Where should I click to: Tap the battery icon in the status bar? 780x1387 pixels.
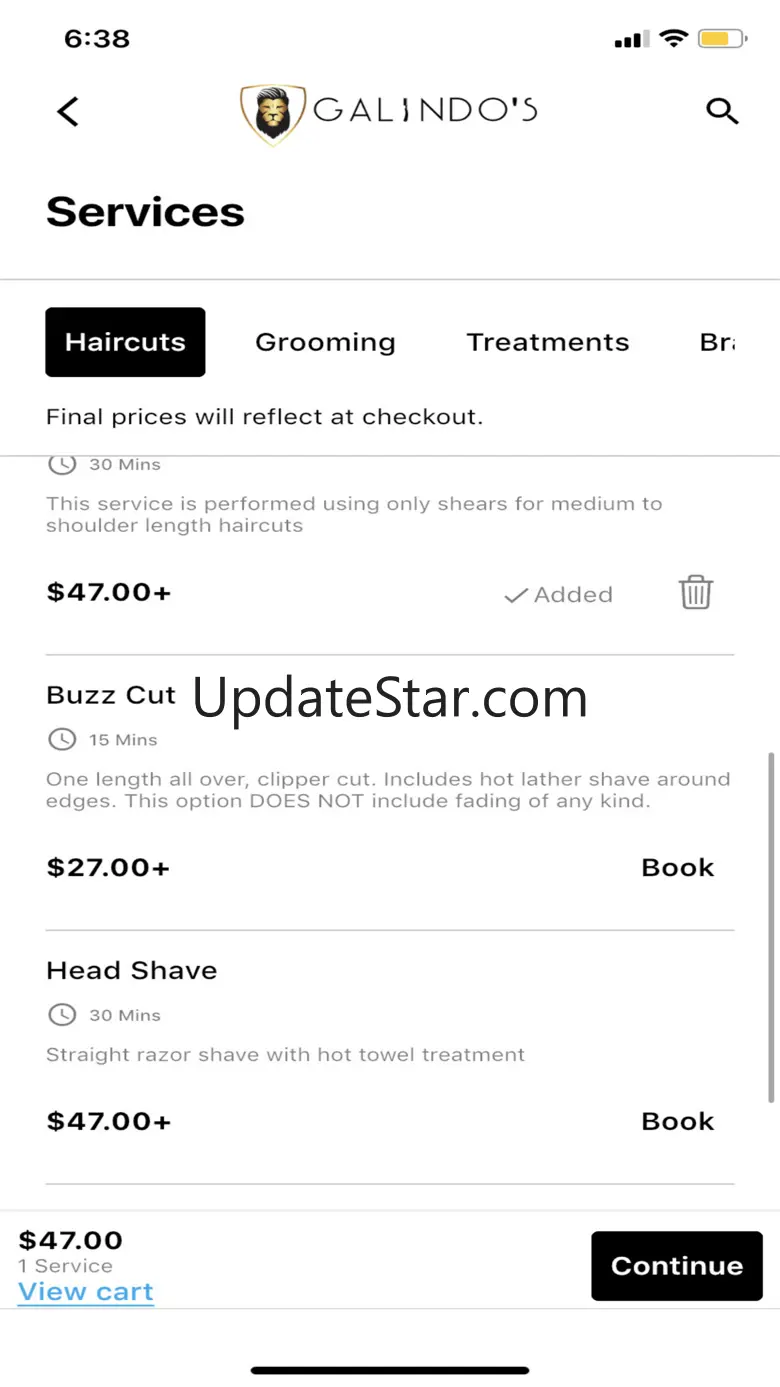[x=722, y=39]
